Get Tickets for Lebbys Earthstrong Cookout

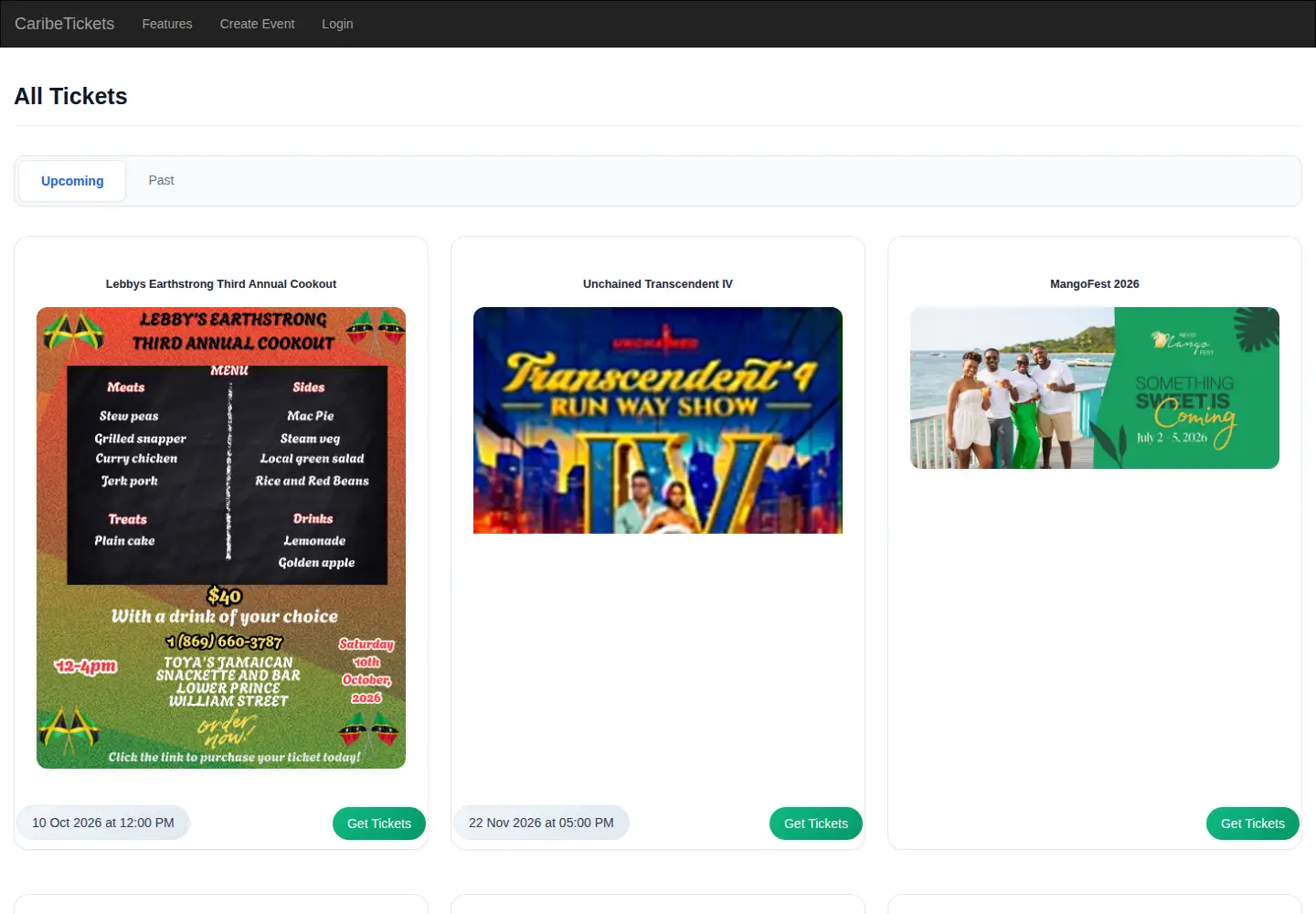(x=379, y=824)
